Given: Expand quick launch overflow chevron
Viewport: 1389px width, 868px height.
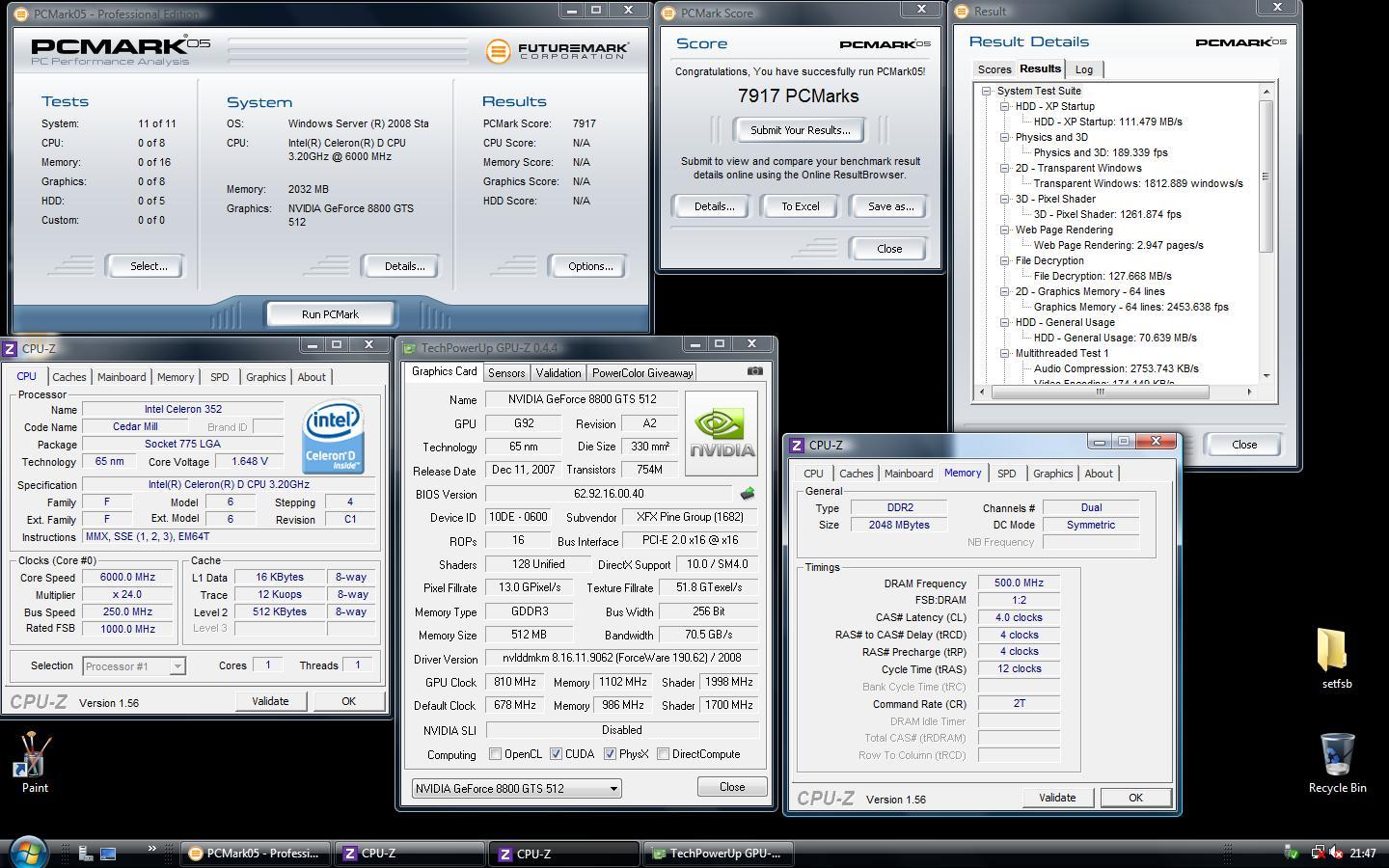Looking at the screenshot, I should coord(151,849).
